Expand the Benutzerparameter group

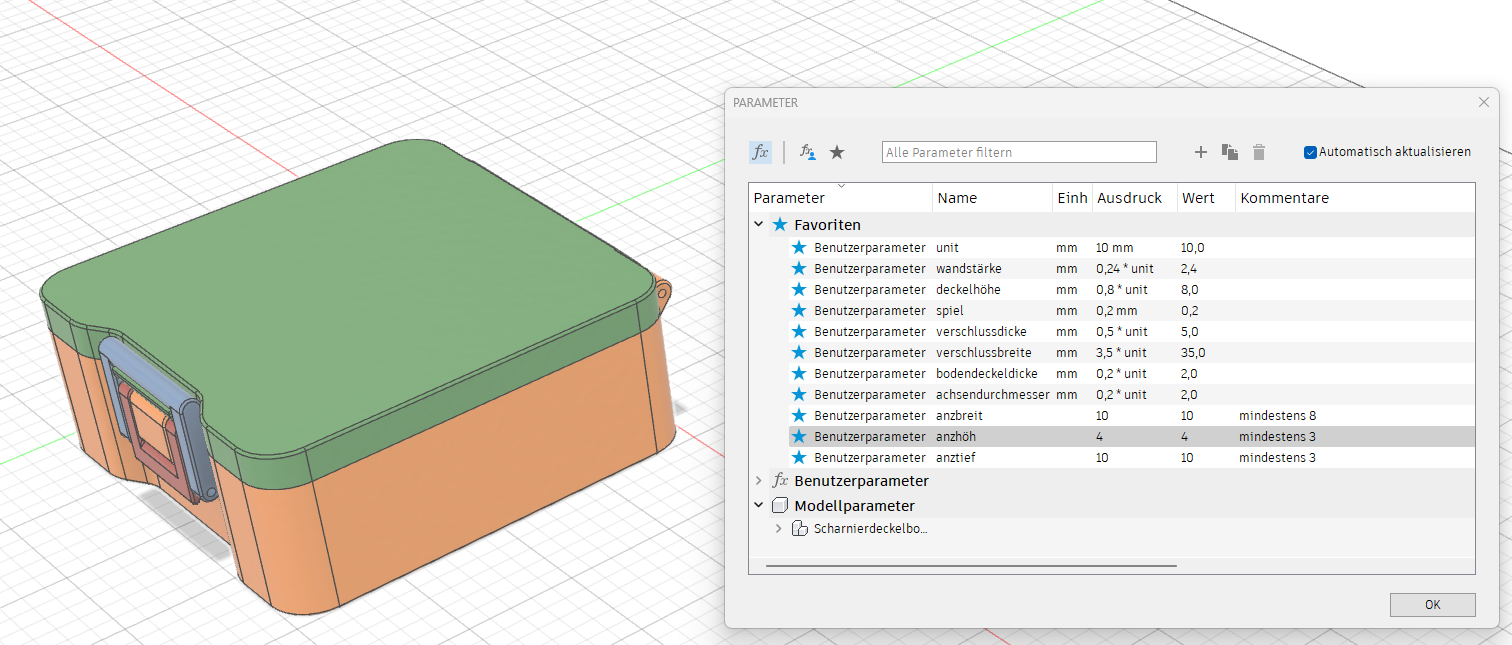pyautogui.click(x=760, y=481)
